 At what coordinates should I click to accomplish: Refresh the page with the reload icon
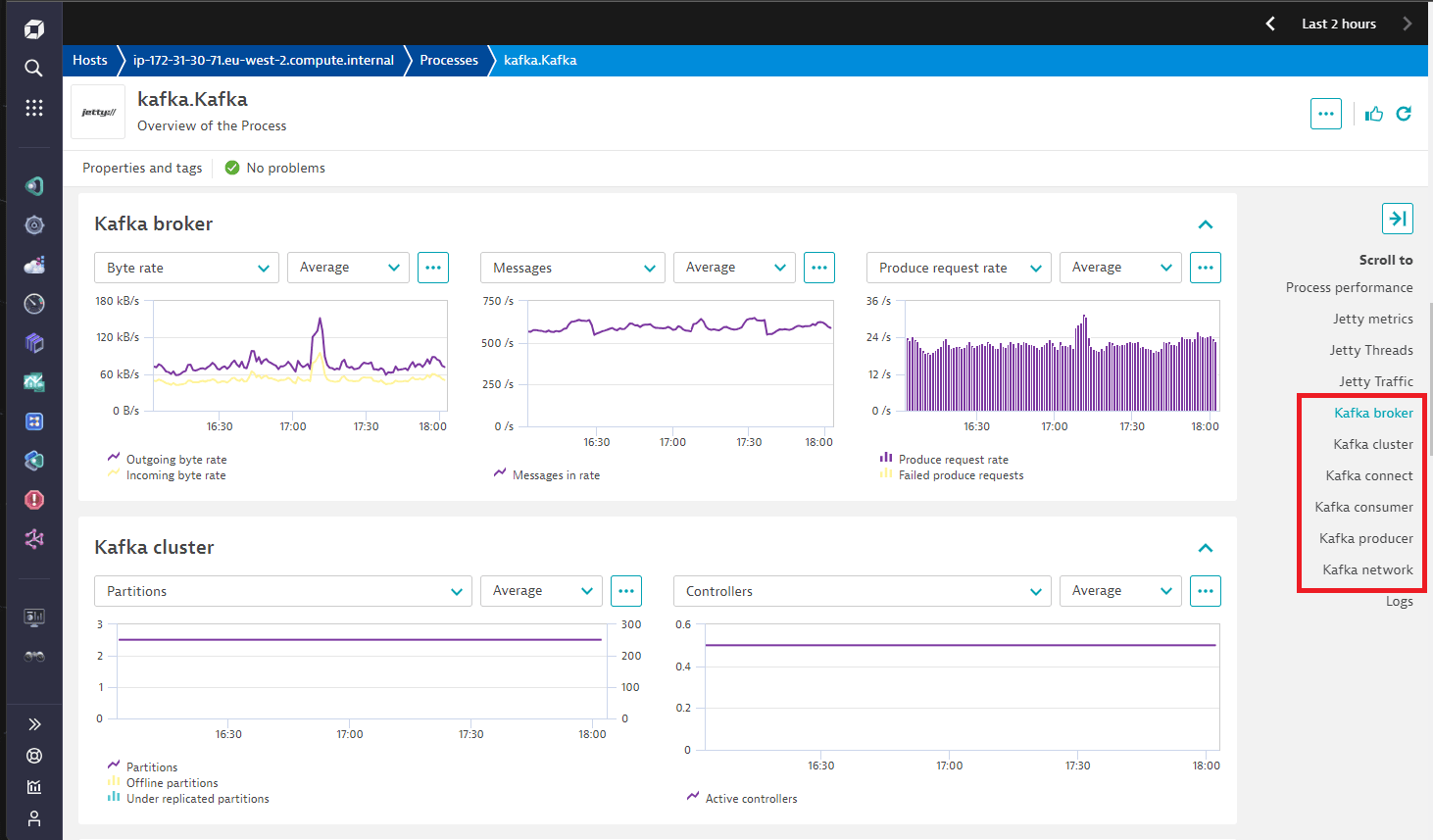(x=1404, y=114)
